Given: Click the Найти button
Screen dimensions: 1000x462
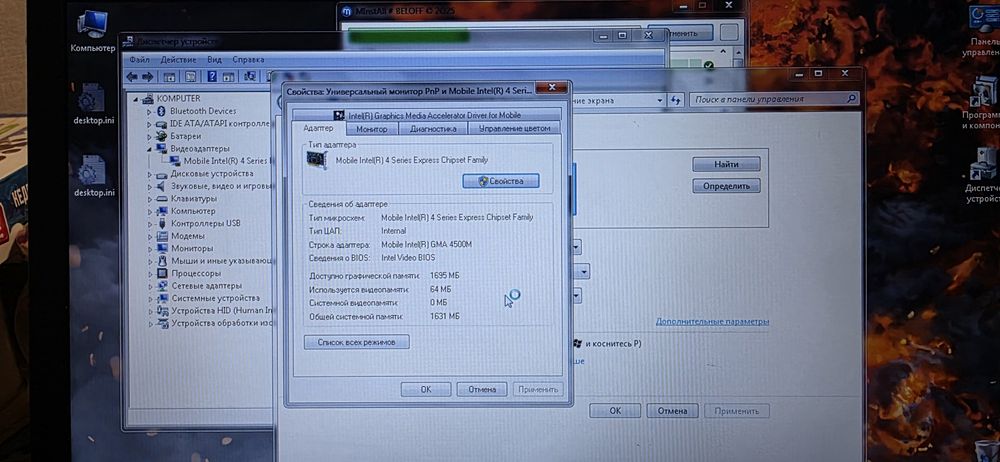Looking at the screenshot, I should tap(726, 164).
